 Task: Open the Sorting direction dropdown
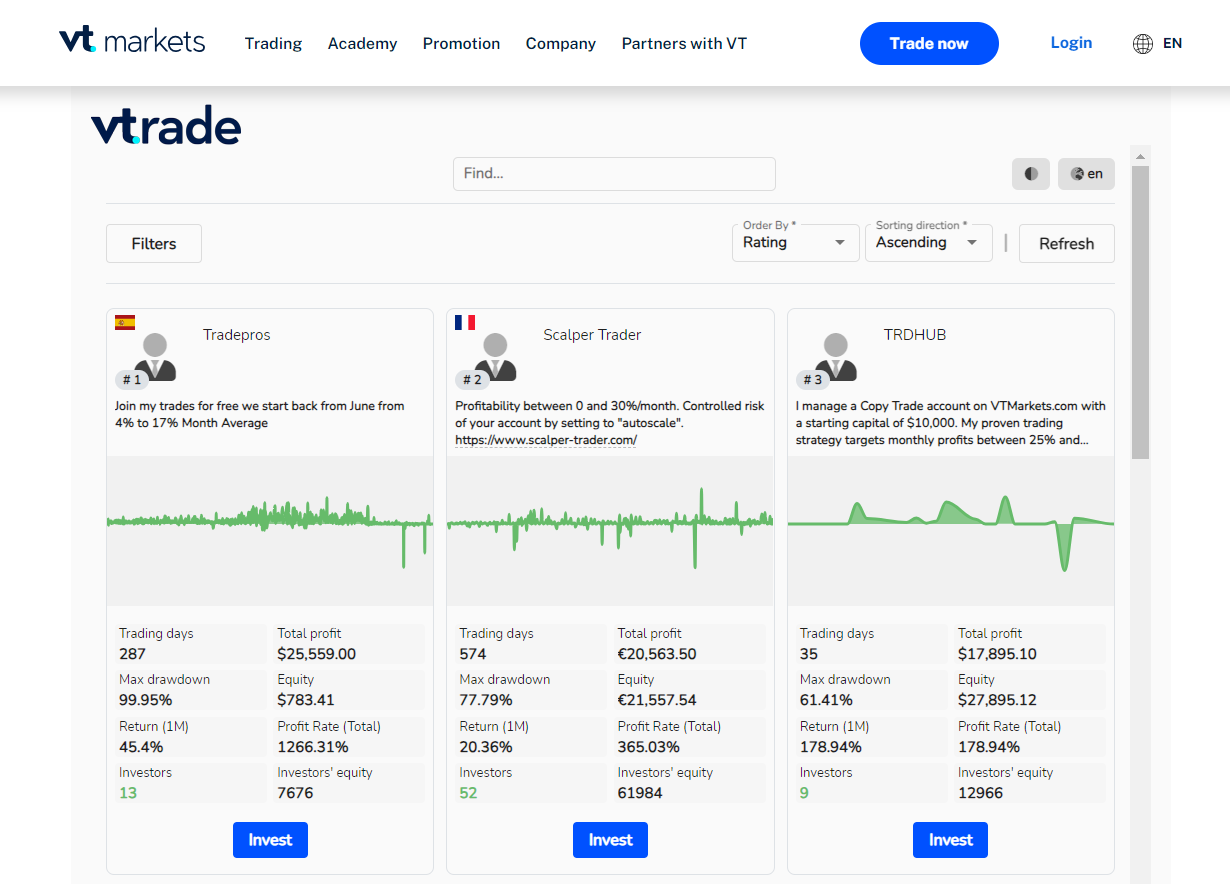(x=928, y=243)
